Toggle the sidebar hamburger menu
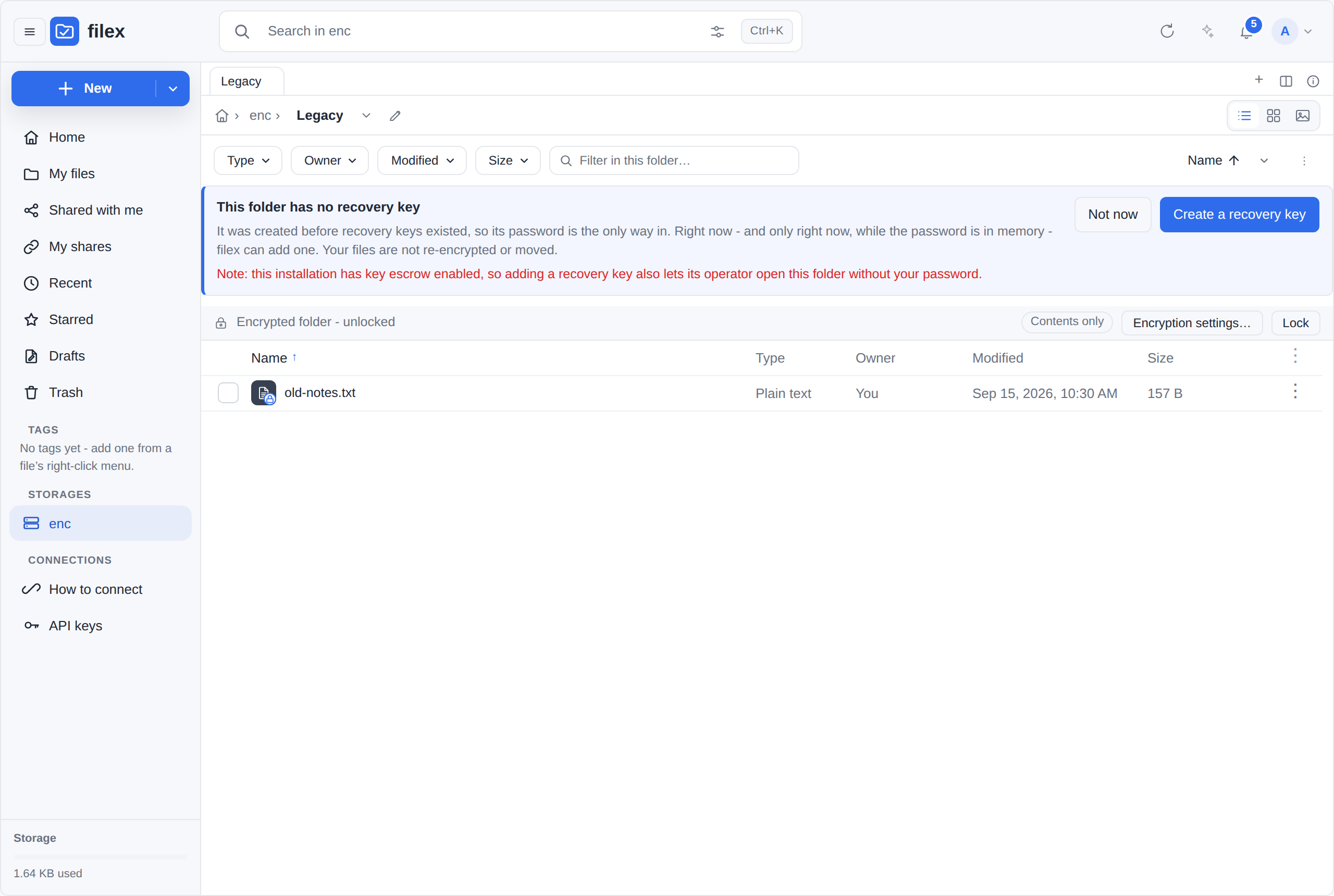The image size is (1334, 896). pos(30,31)
